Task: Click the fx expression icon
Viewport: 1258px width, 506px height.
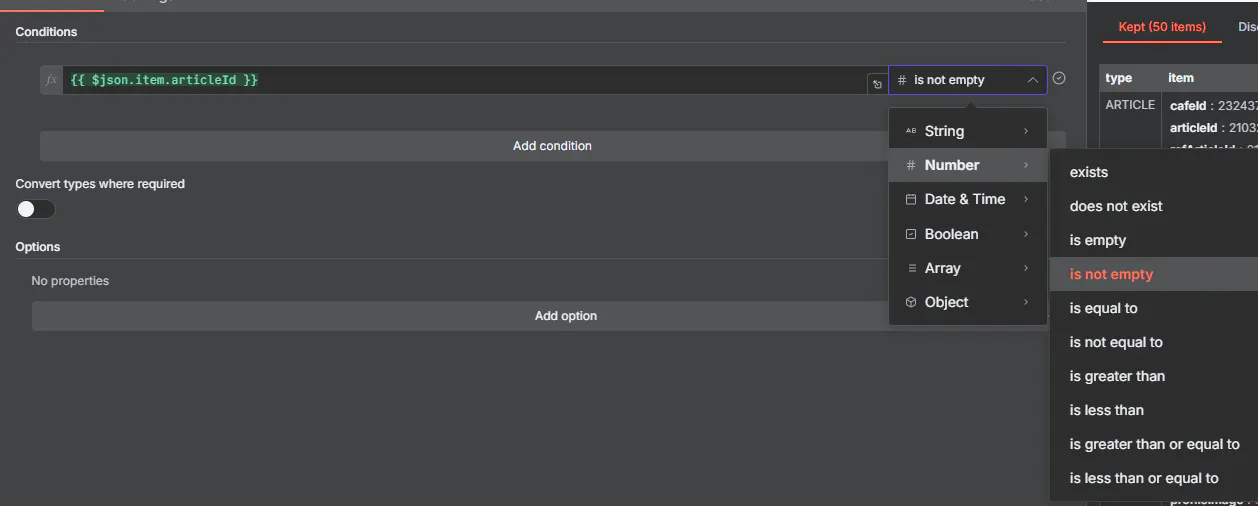Action: click(x=52, y=80)
